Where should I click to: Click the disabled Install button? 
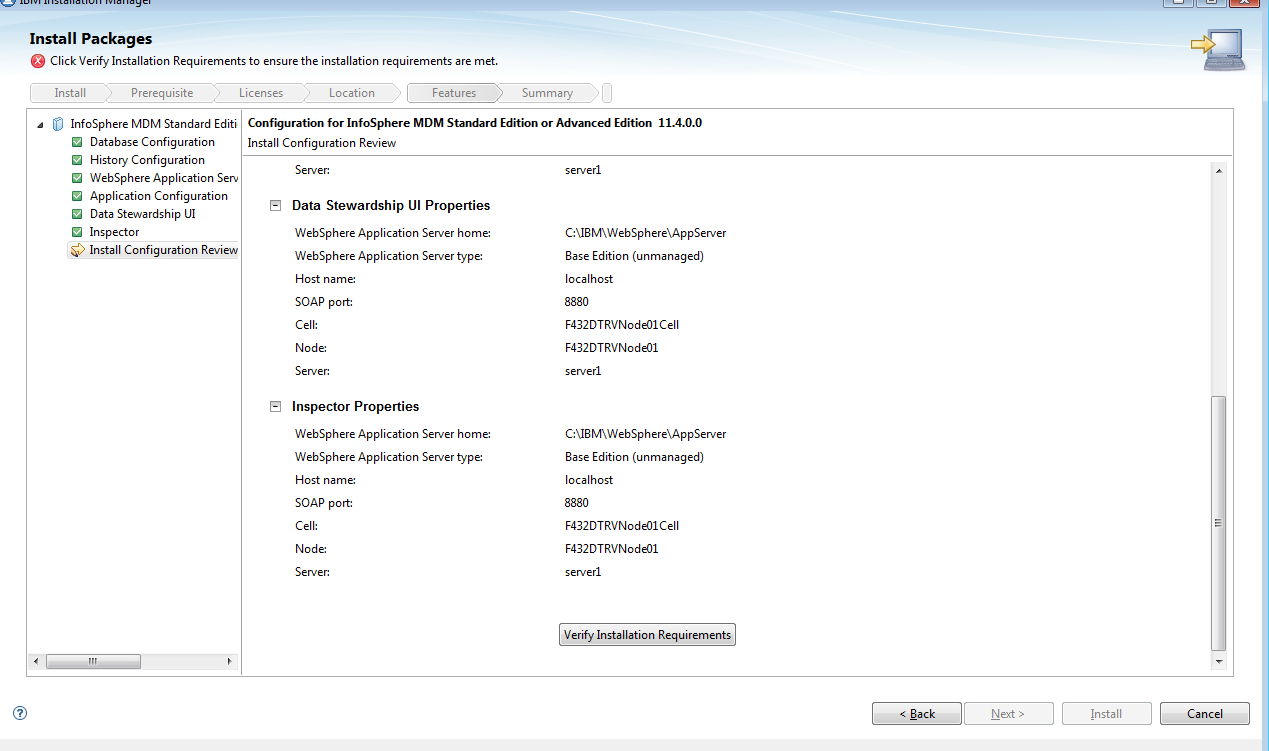pos(1106,714)
